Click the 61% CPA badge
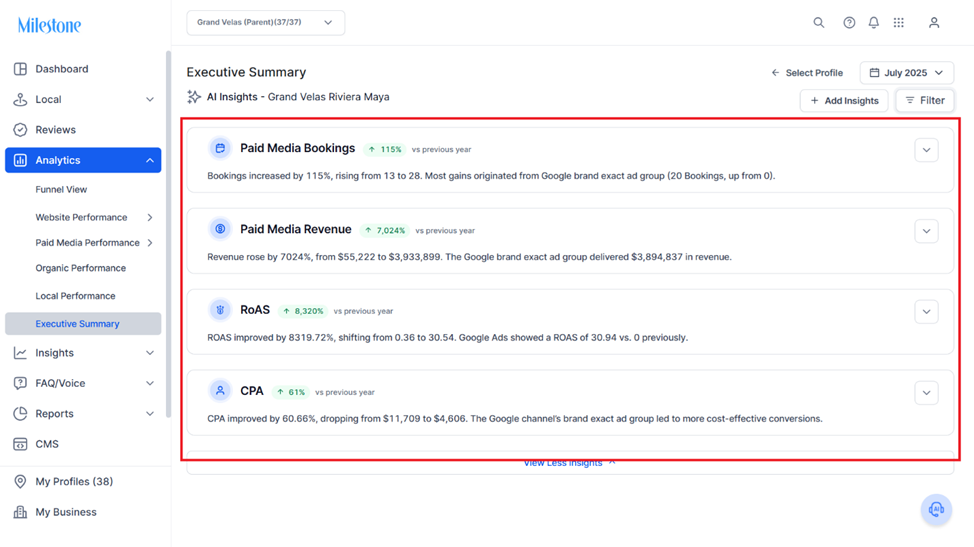974x547 pixels. point(291,392)
